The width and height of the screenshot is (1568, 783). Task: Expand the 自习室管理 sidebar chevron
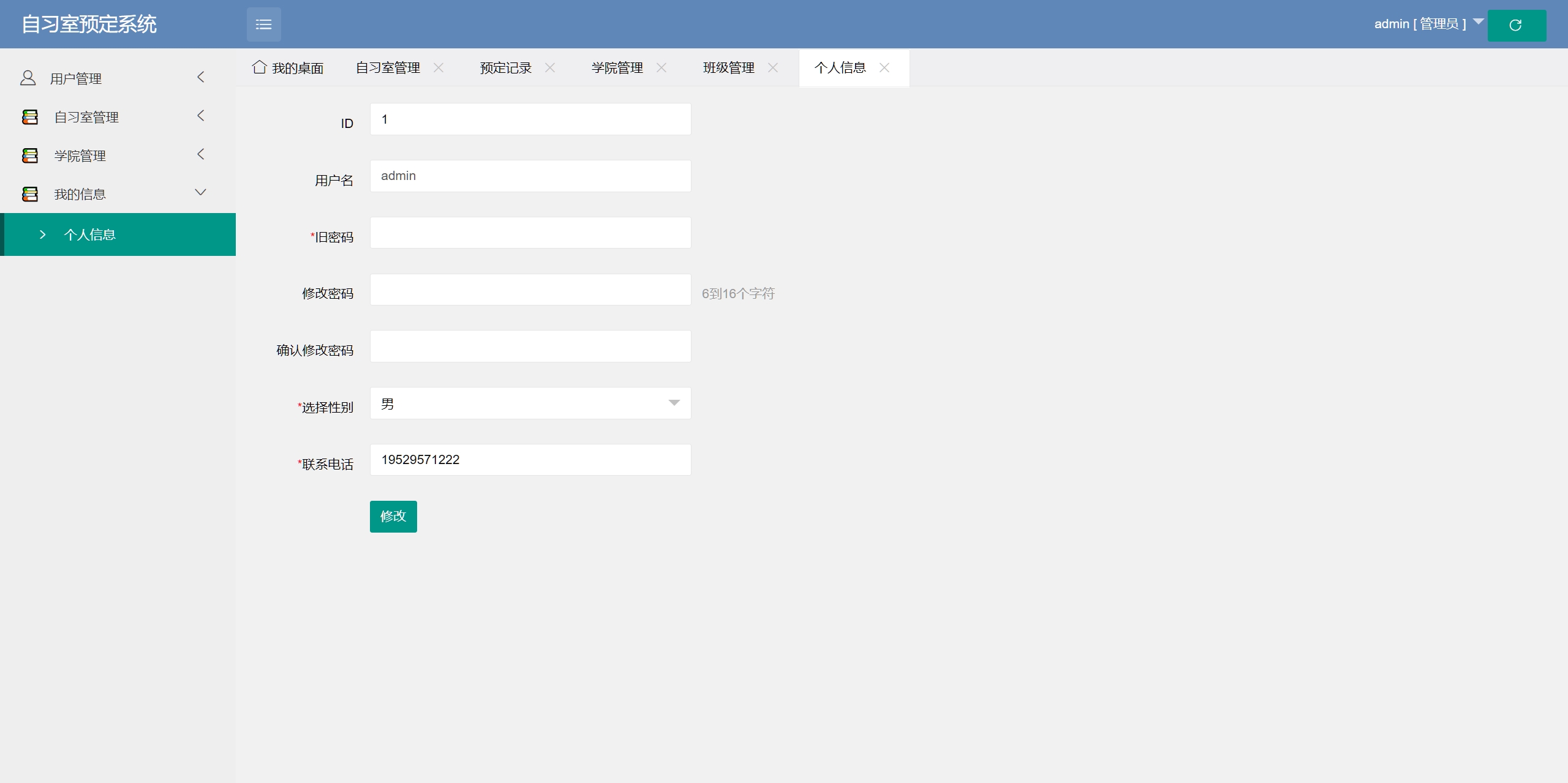(x=200, y=116)
